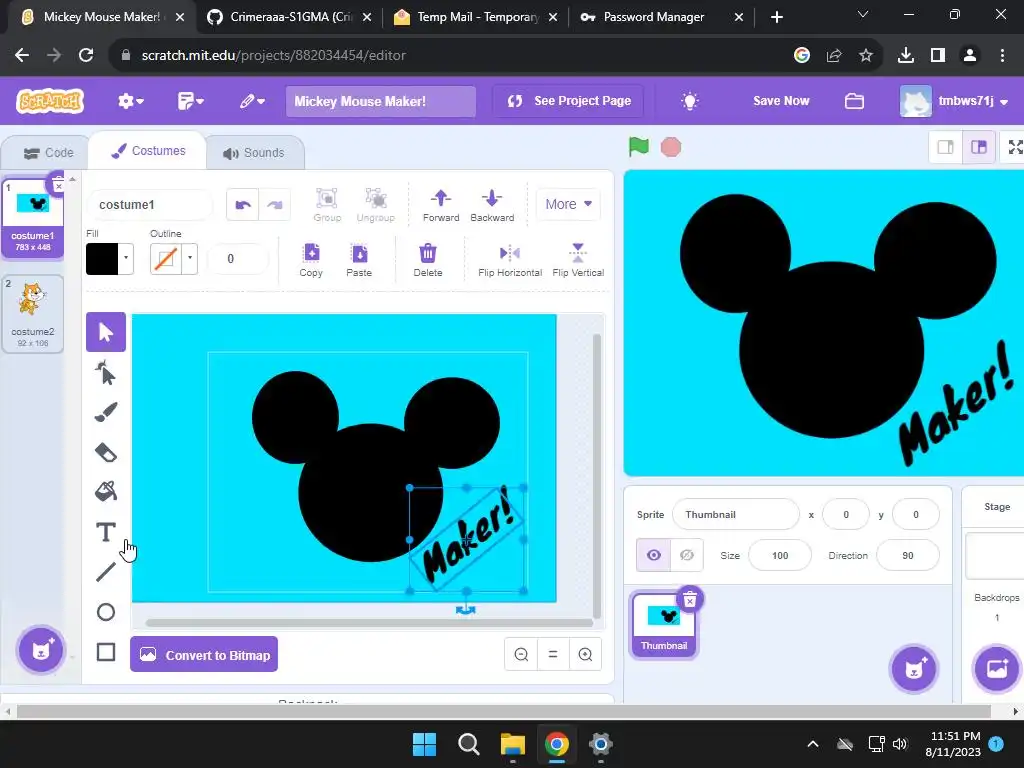Paste the copied object
This screenshot has width=1024, height=768.
(359, 260)
